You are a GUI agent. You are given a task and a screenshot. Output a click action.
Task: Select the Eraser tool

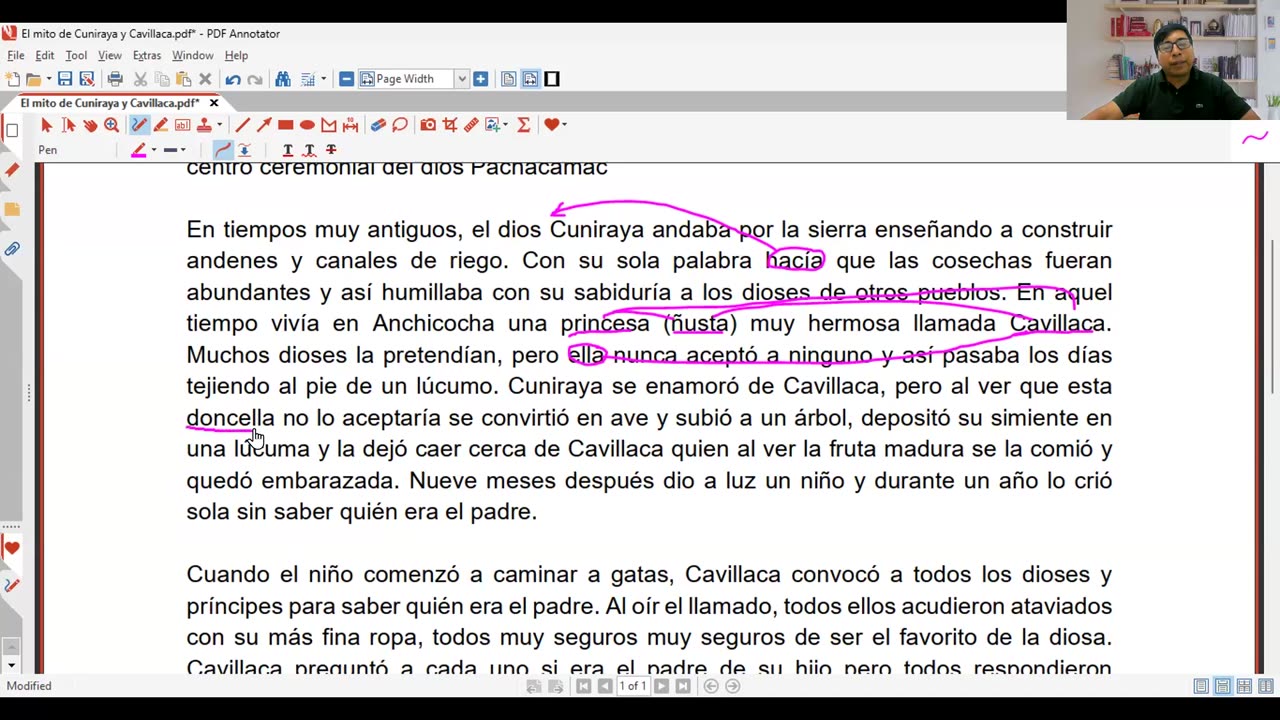point(378,125)
